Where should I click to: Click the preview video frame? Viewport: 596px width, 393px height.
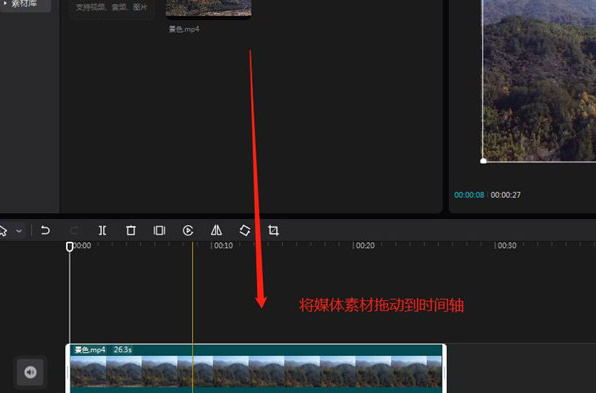(x=539, y=80)
